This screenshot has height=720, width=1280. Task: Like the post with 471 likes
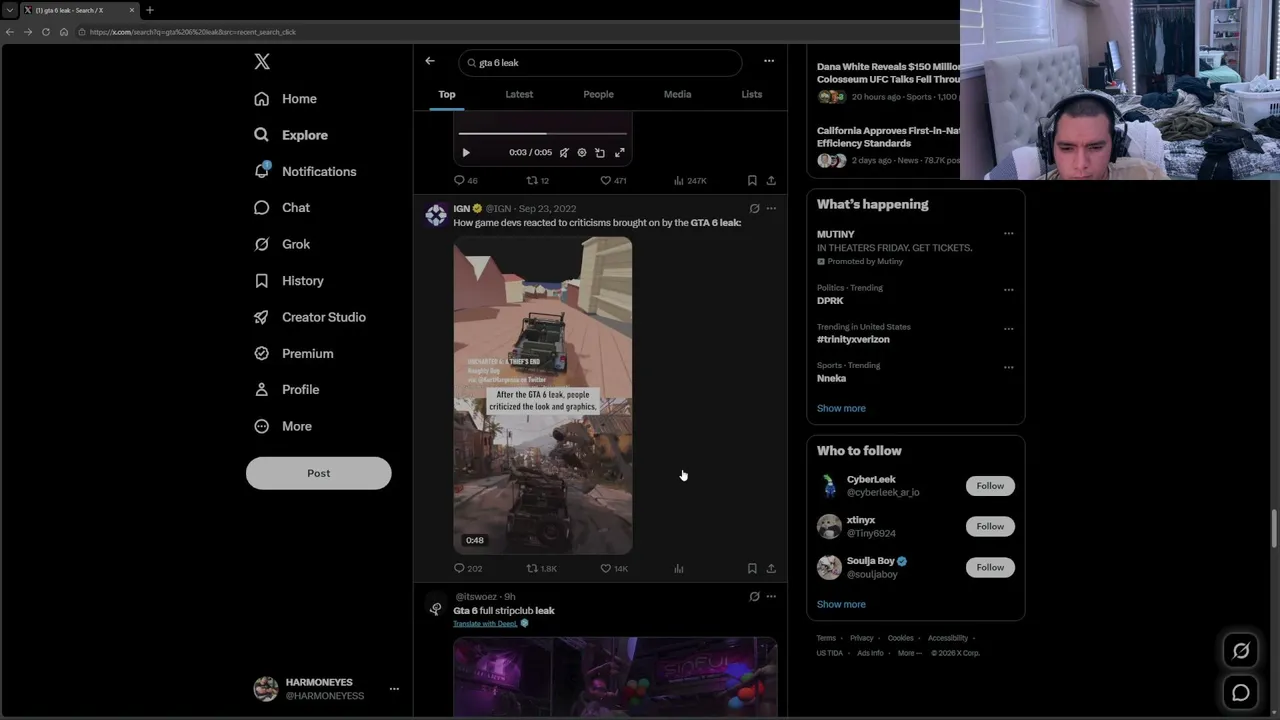pyautogui.click(x=613, y=181)
